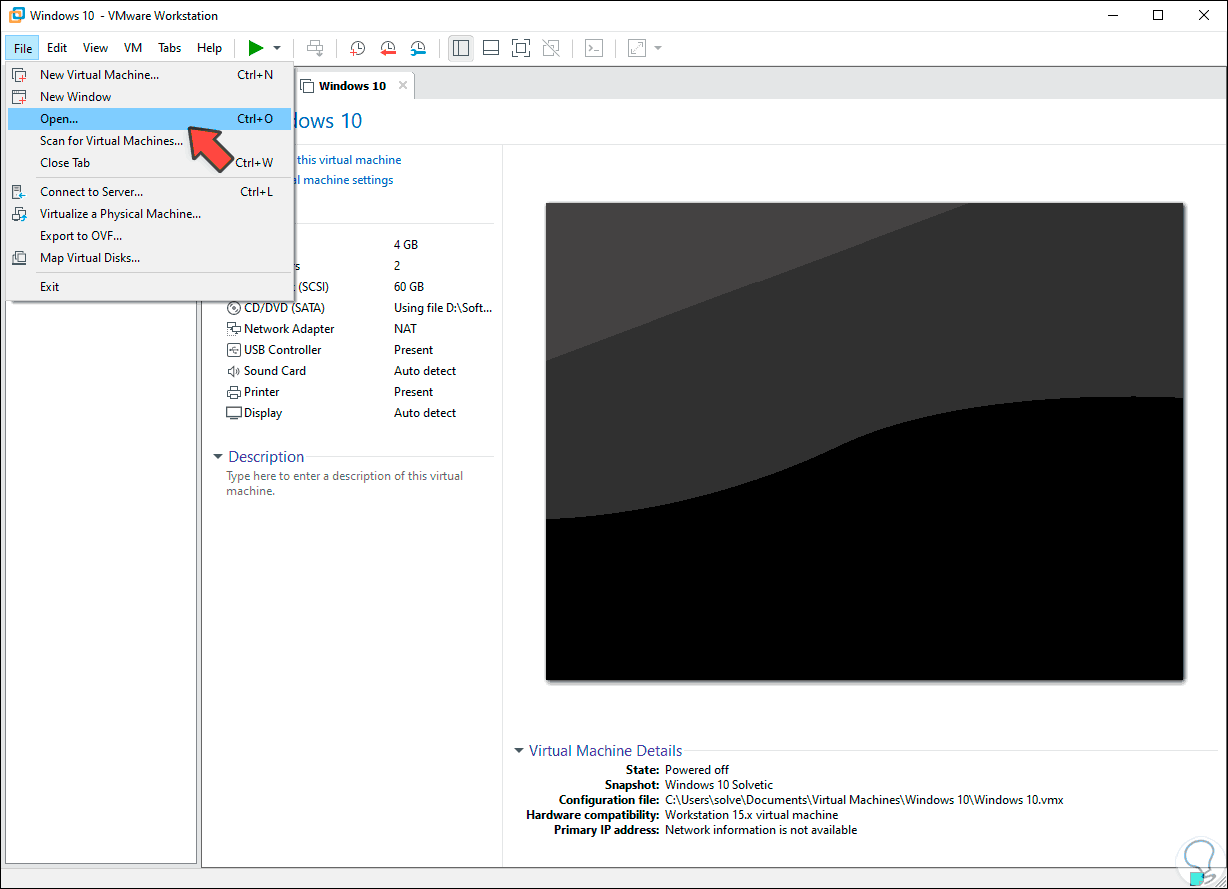This screenshot has height=889, width=1228.
Task: Toggle the thumbnail bar toolbar icon
Action: (x=491, y=48)
